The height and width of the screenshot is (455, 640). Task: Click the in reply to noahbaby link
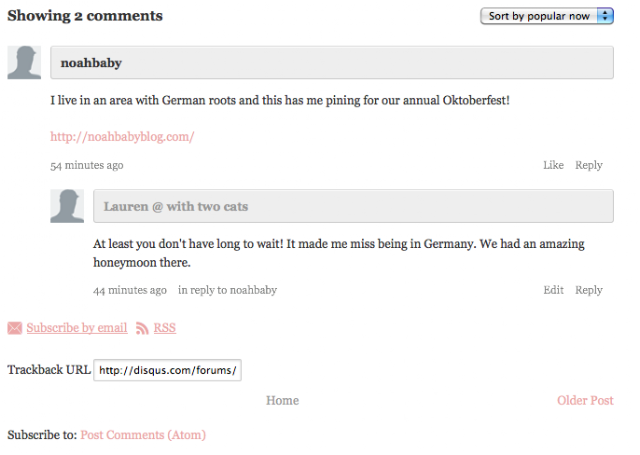[227, 290]
